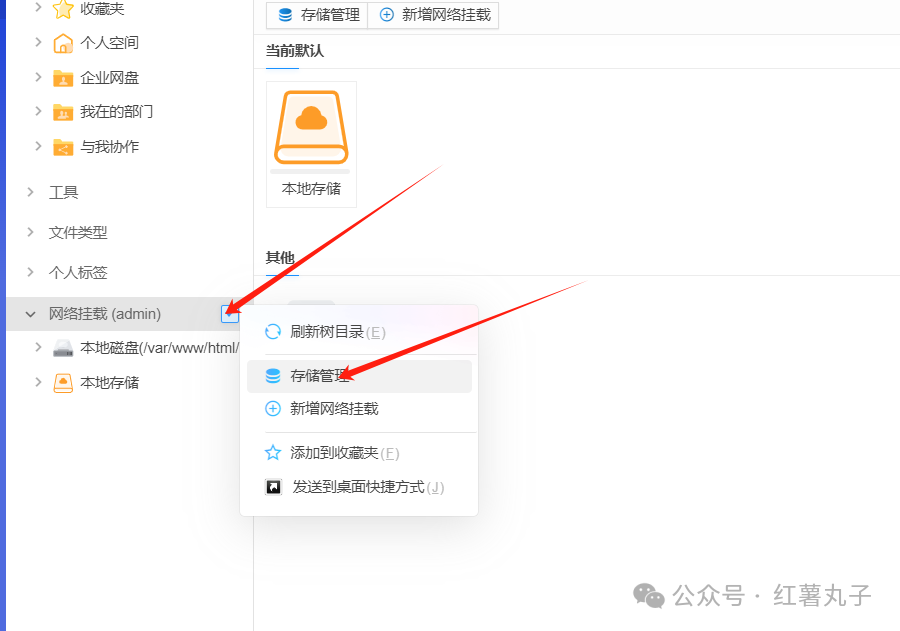Click the 个人空间 home icon
Viewport: 900px width, 631px height.
tap(63, 43)
